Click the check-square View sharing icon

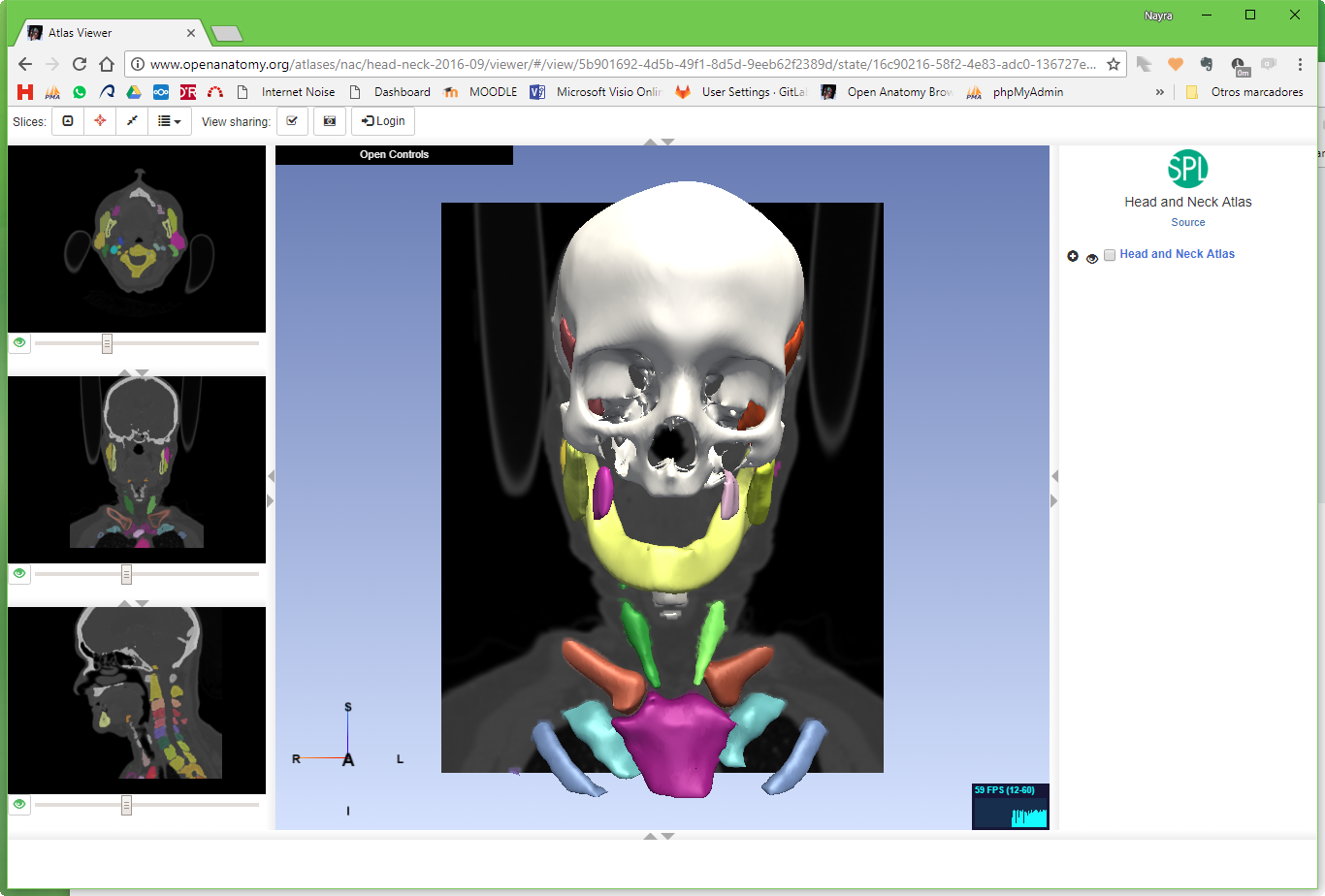point(292,121)
